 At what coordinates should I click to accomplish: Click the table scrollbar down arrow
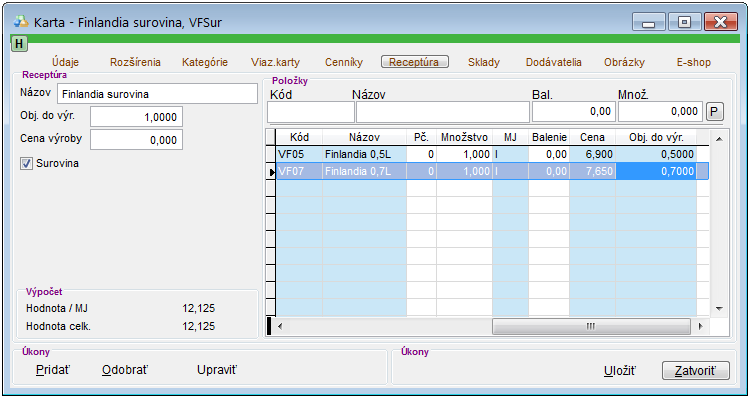719,309
